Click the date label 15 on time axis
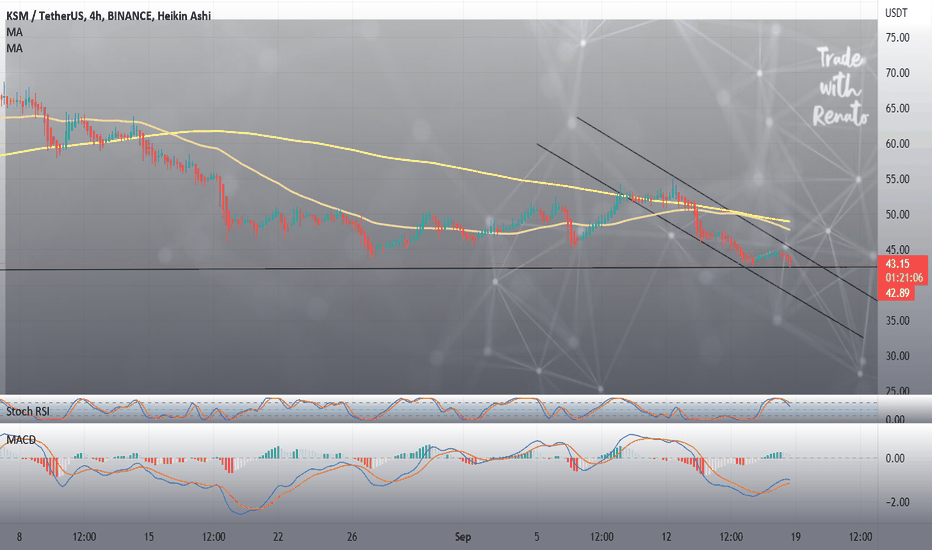Viewport: 932px width, 550px height. click(x=149, y=537)
